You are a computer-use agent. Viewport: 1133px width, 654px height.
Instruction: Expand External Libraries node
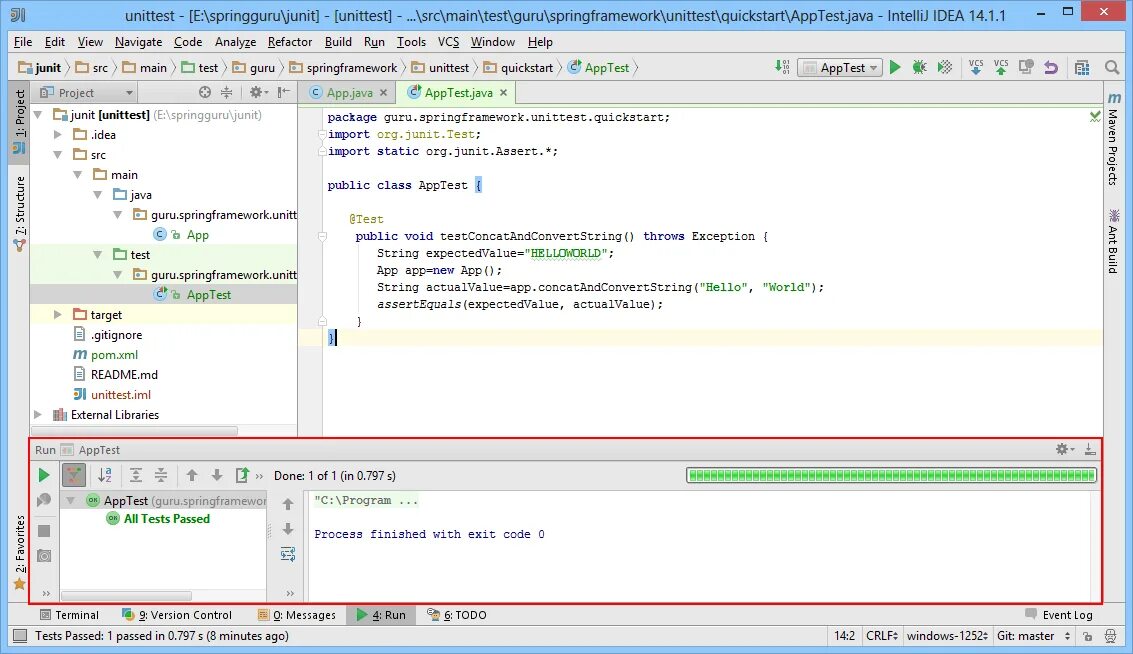pos(38,415)
